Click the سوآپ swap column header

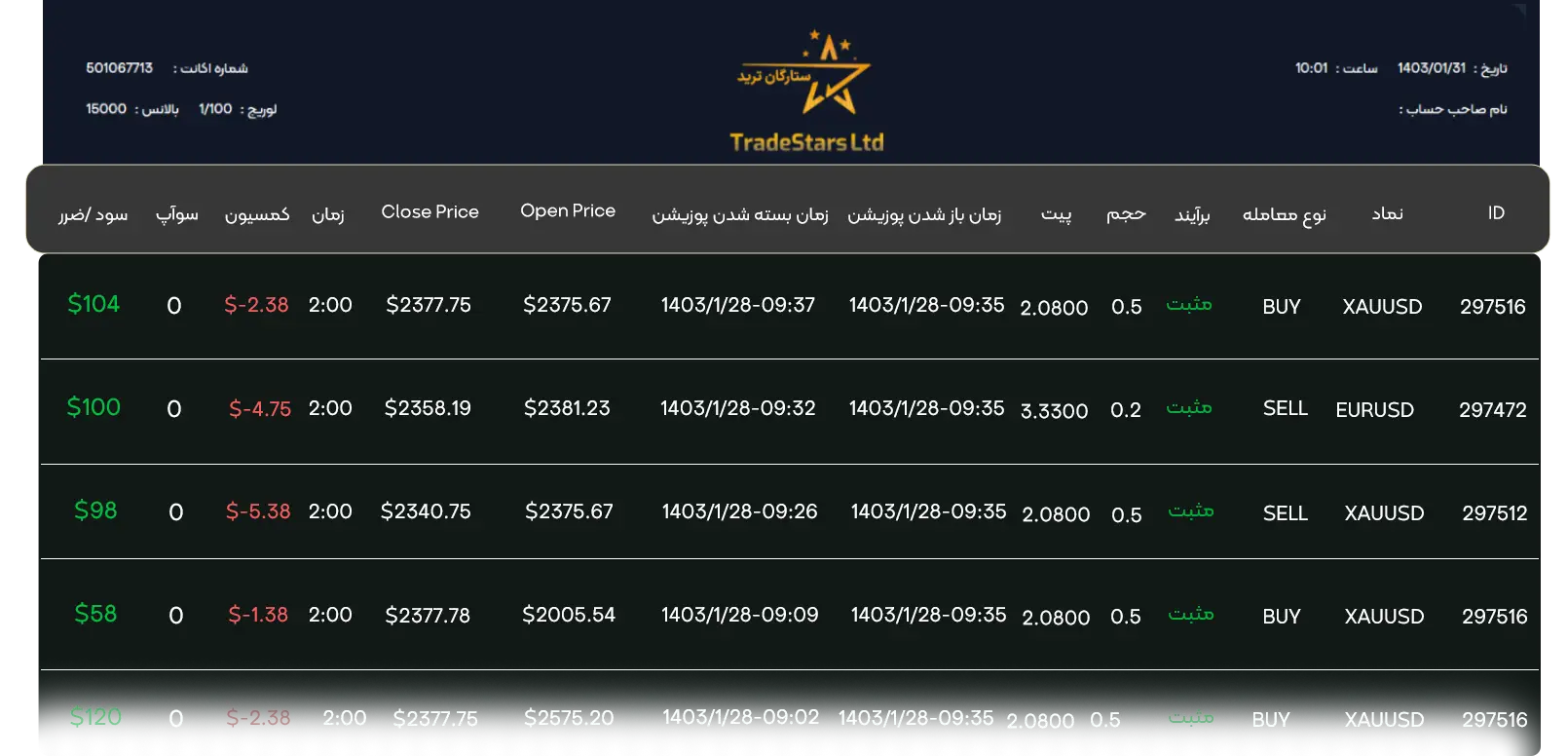pos(176,214)
